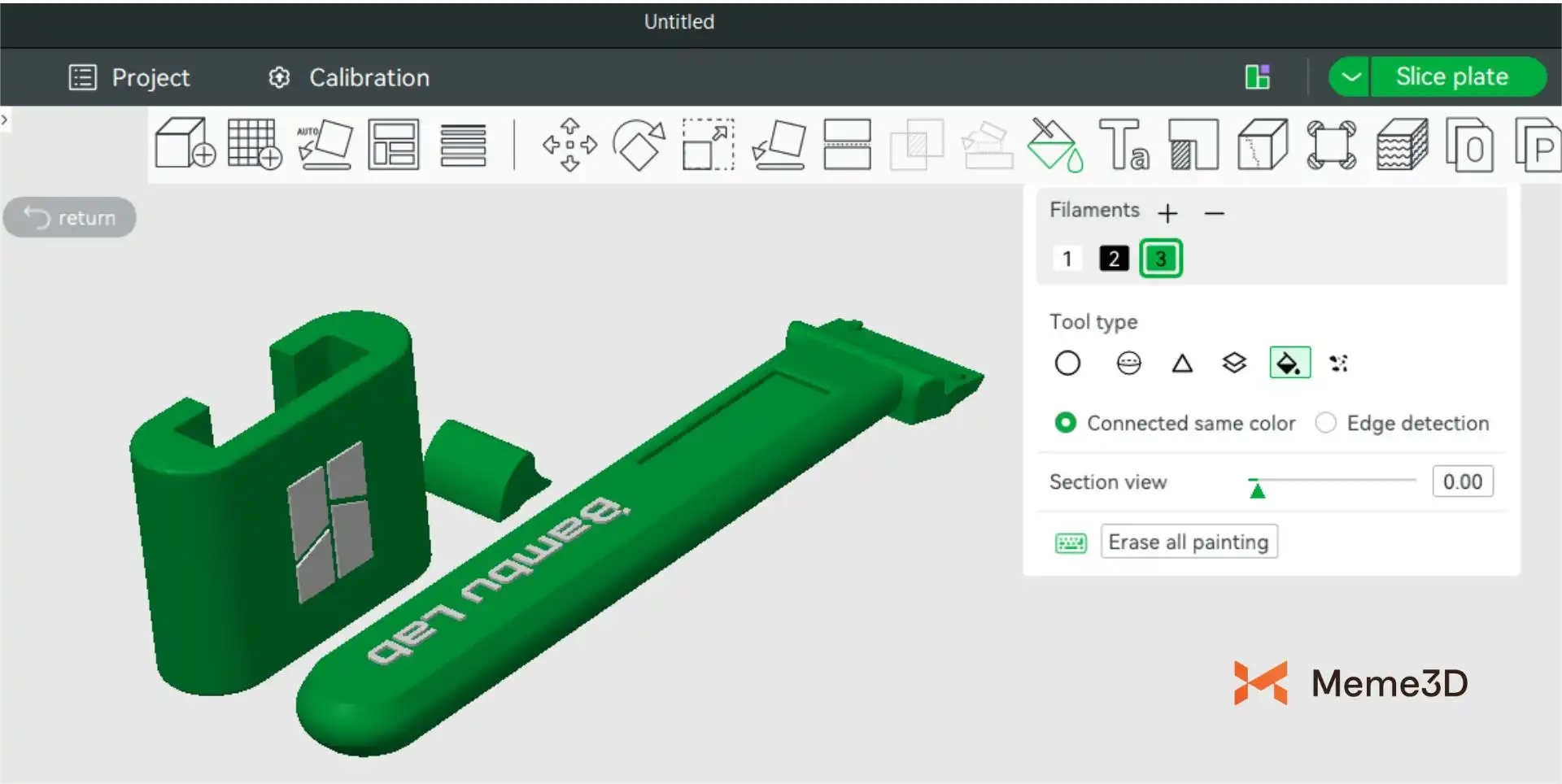Click the Erase all painting button
This screenshot has width=1562, height=784.
tap(1189, 542)
